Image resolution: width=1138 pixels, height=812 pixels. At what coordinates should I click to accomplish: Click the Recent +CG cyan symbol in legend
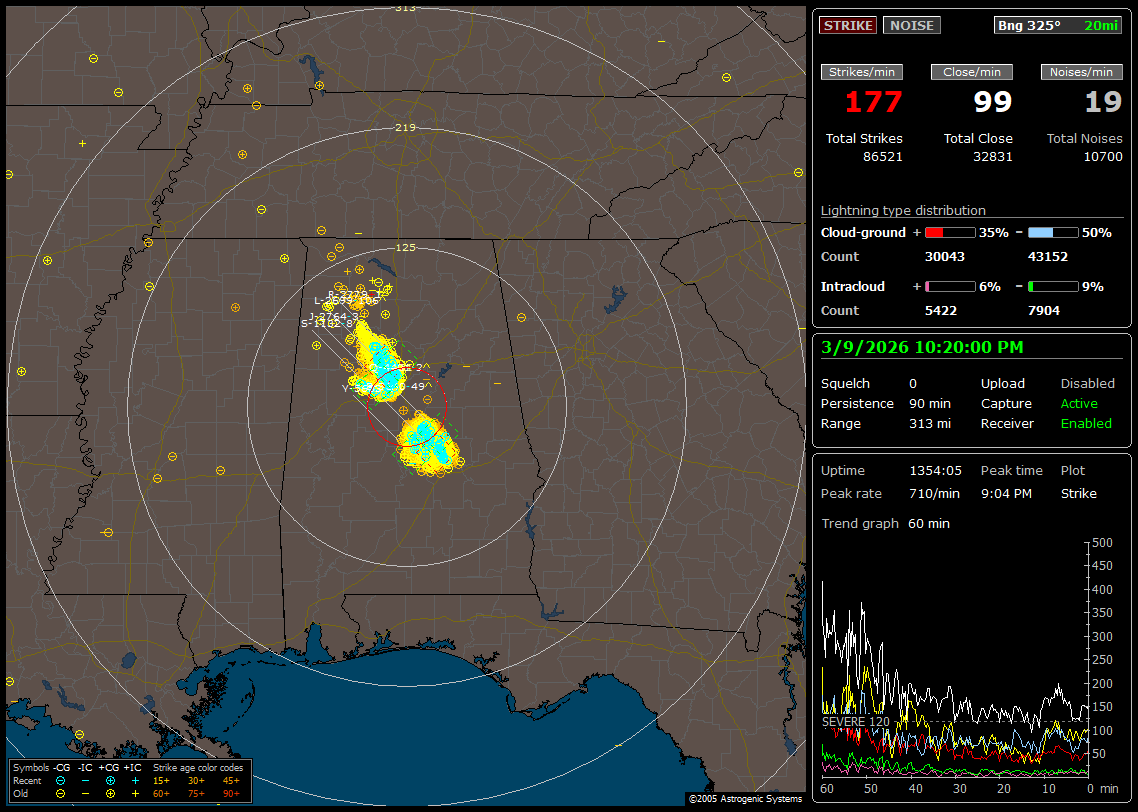click(x=110, y=780)
